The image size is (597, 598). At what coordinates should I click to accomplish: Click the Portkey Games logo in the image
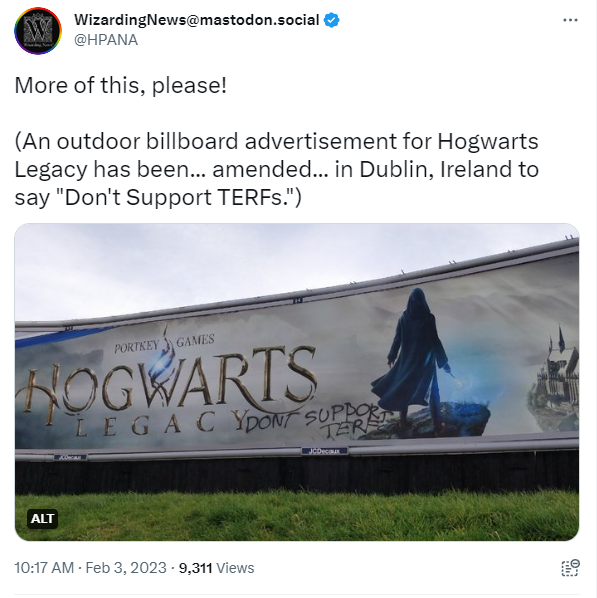pos(164,341)
